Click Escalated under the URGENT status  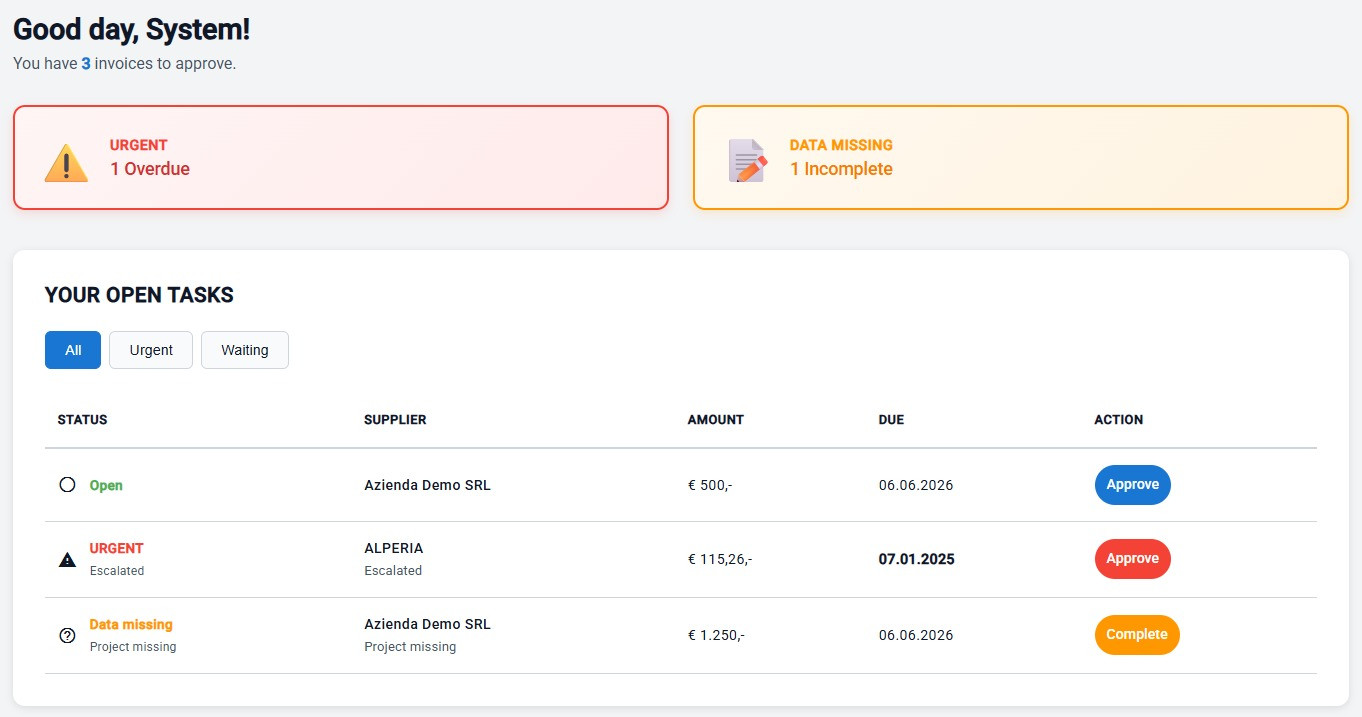117,571
